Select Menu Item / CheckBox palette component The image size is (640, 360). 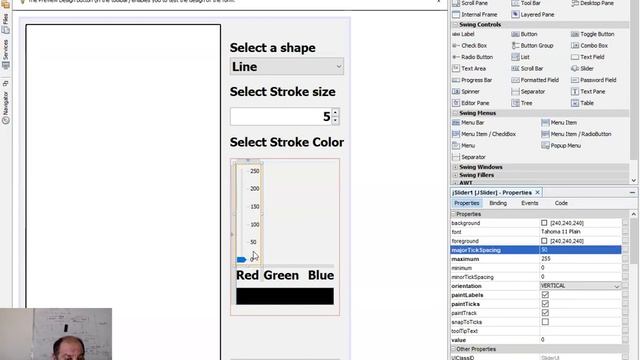point(484,134)
